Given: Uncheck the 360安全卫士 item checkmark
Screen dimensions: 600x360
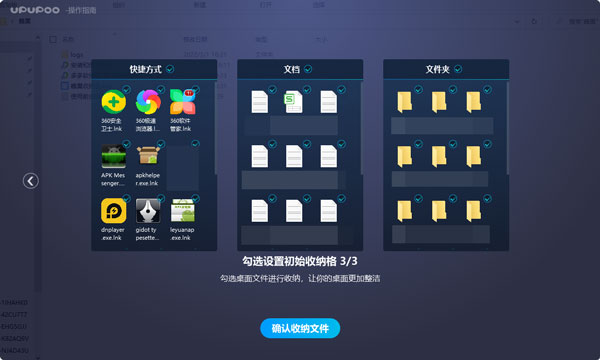Looking at the screenshot, I should tap(127, 90).
